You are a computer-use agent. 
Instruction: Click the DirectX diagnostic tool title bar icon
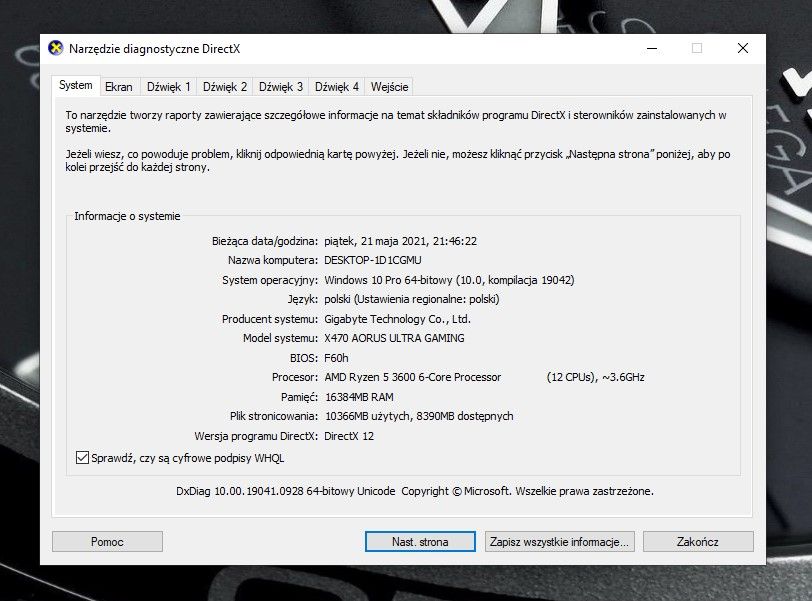coord(55,48)
